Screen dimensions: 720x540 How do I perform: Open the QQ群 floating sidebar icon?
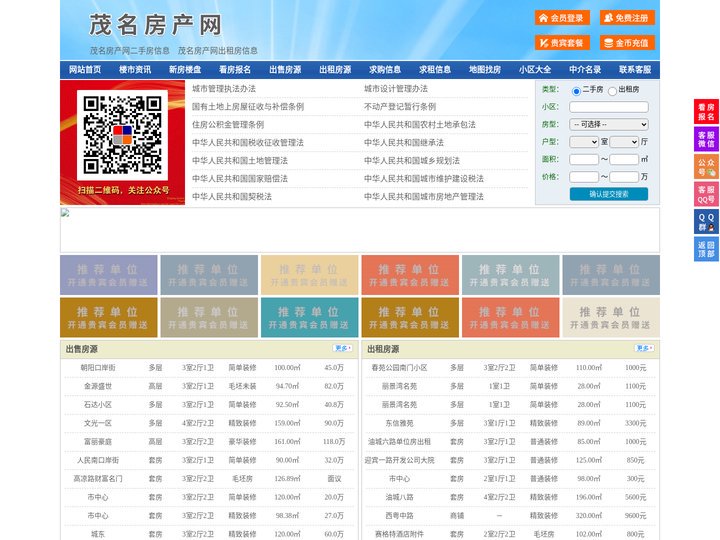click(x=706, y=222)
